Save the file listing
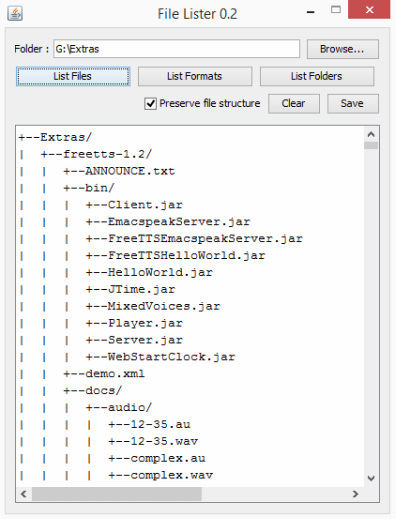Screen dimensions: 396x519 tap(352, 103)
